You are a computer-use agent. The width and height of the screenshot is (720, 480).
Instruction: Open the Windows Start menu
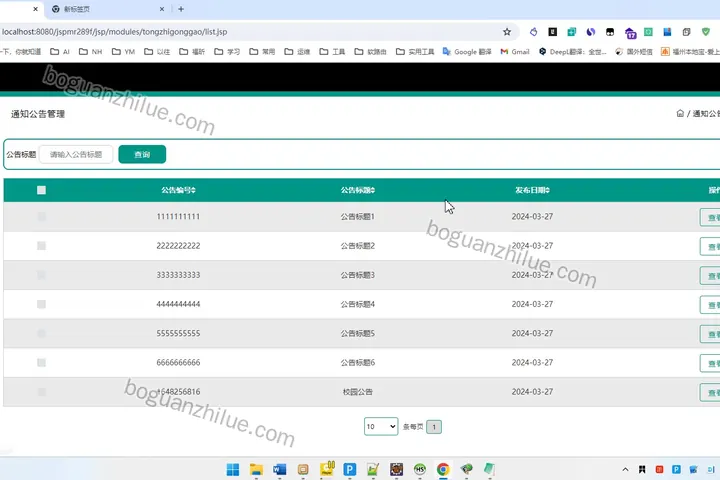[233, 469]
